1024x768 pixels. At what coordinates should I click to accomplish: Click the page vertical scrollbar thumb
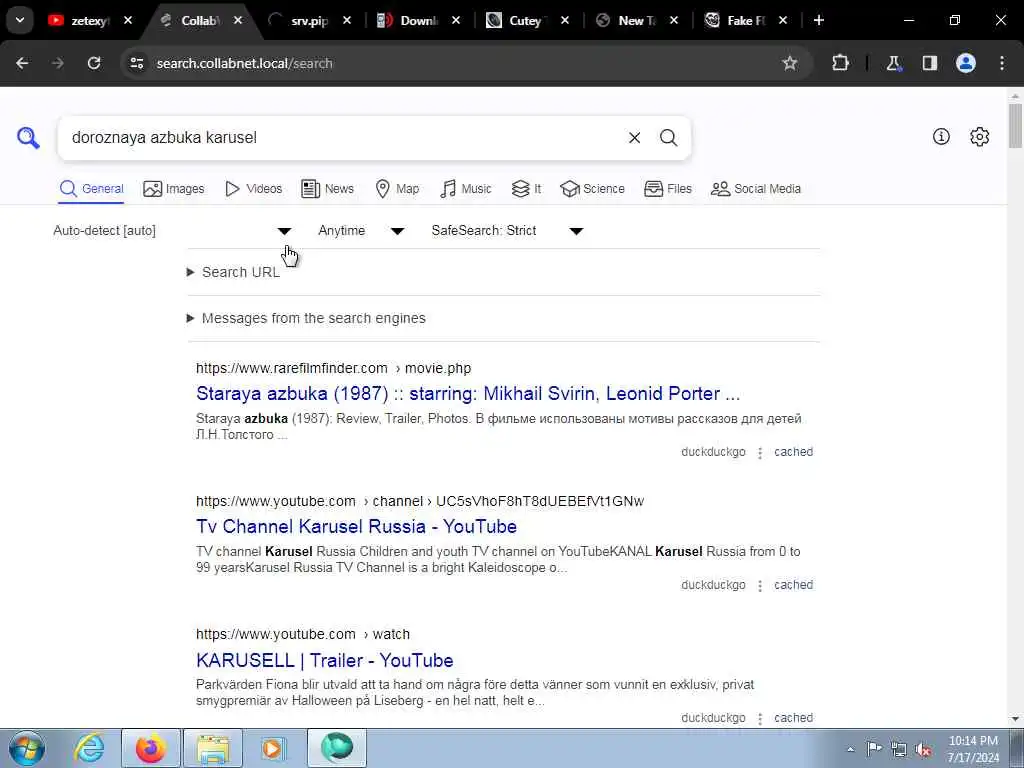1016,125
